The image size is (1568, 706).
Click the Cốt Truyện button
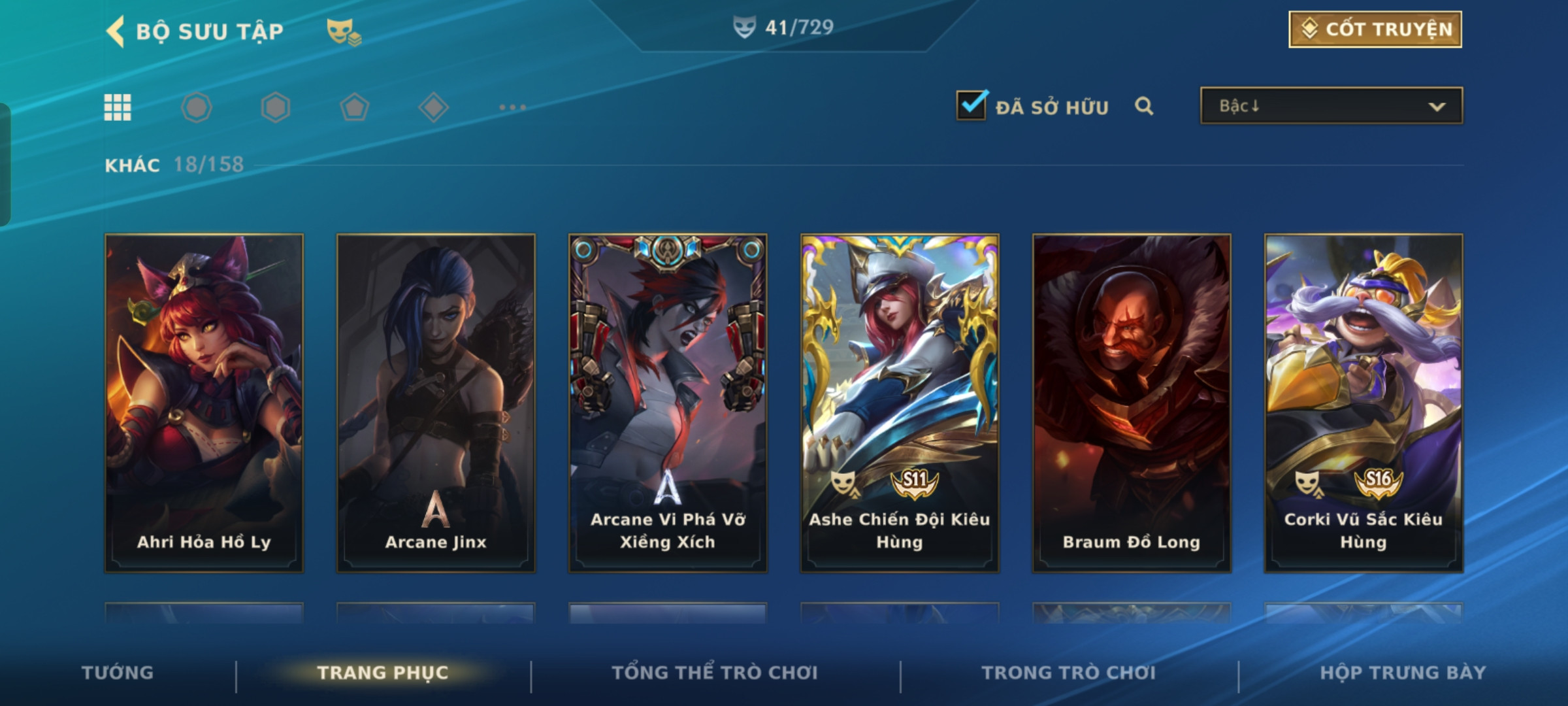click(x=1375, y=29)
